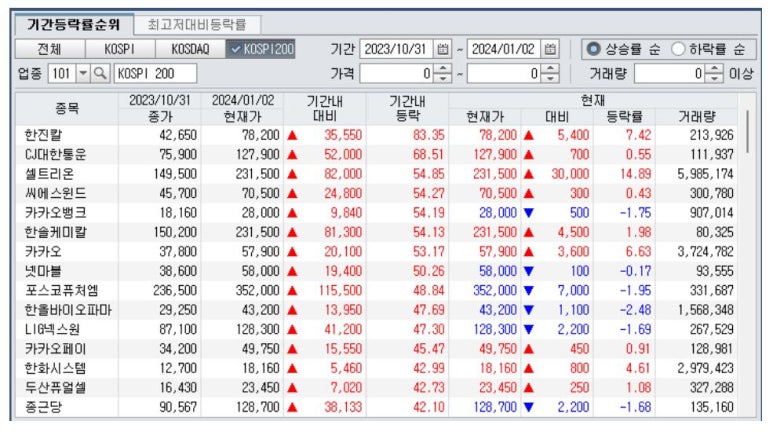Select the 한올바이오파마 stock row
The width and height of the screenshot is (773, 432).
tap(377, 310)
